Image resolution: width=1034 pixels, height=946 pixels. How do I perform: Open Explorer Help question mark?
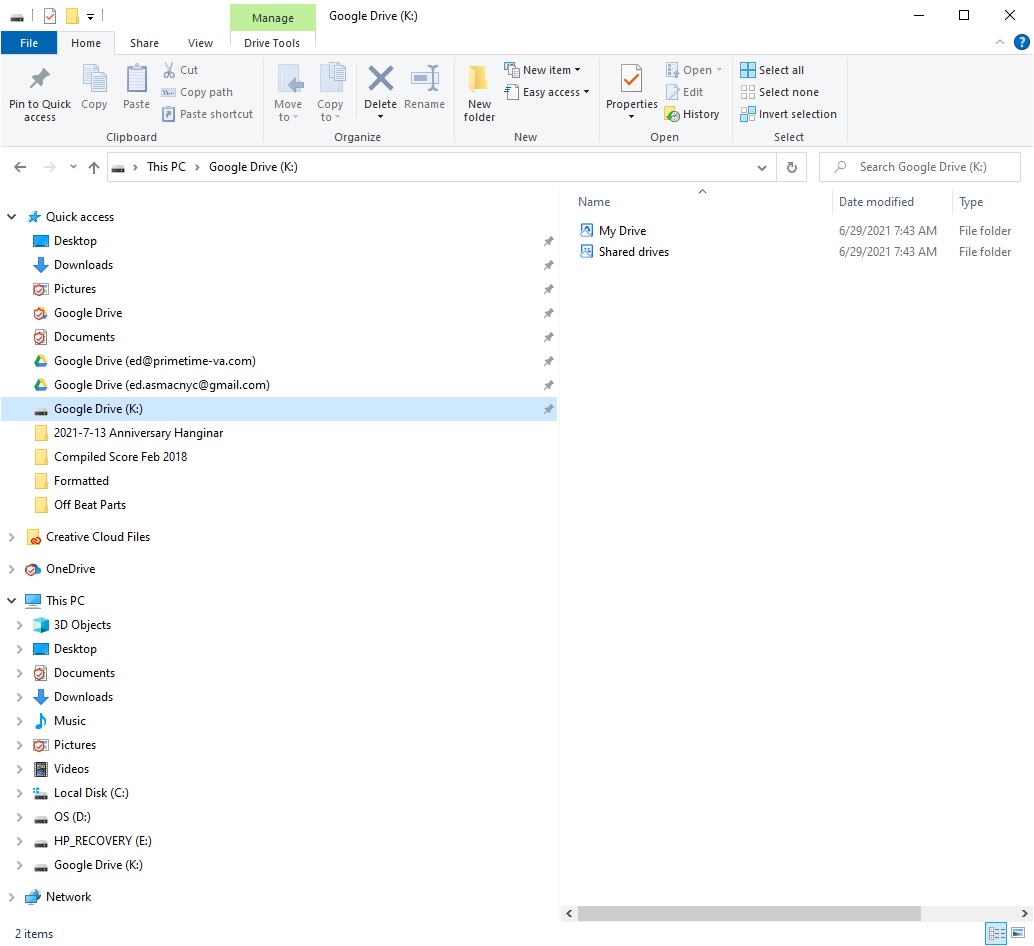(1021, 42)
